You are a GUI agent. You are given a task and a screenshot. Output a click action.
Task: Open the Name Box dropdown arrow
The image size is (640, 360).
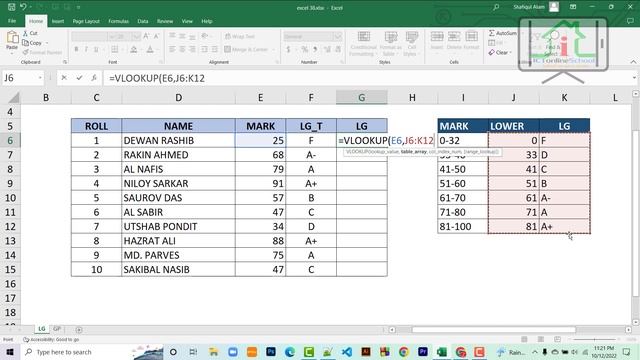[x=40, y=78]
